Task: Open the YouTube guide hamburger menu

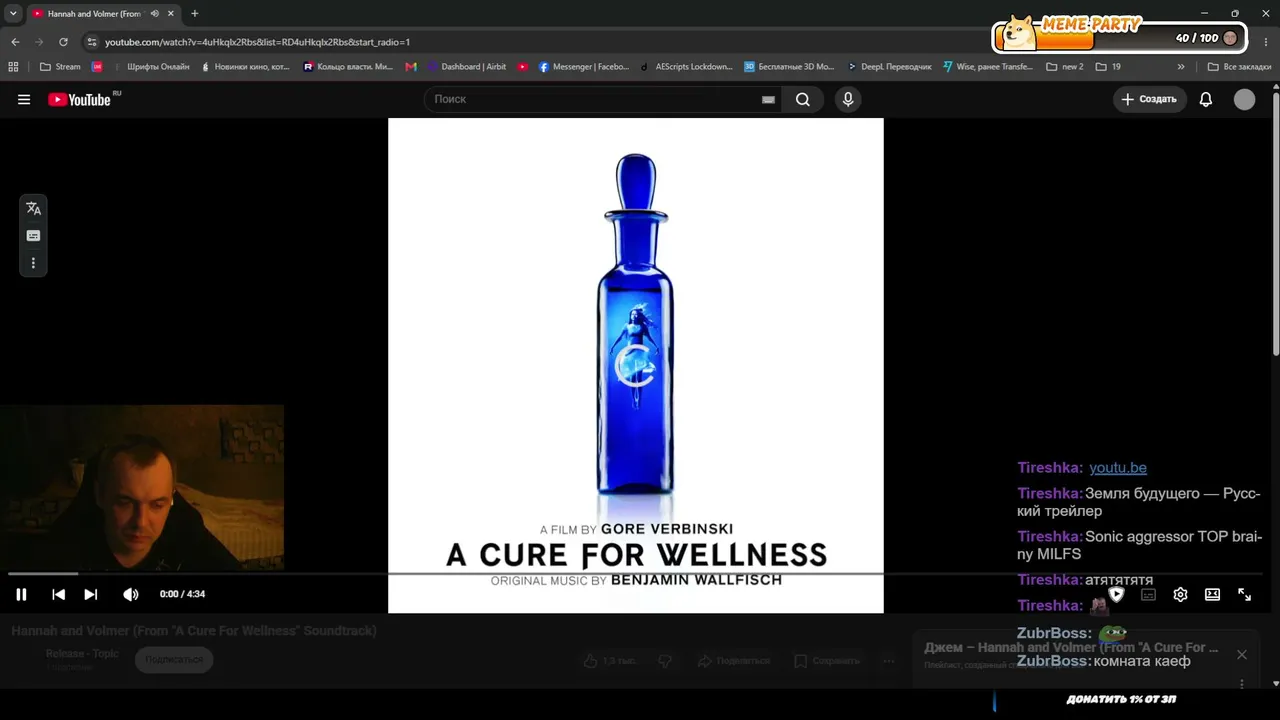Action: [x=24, y=99]
